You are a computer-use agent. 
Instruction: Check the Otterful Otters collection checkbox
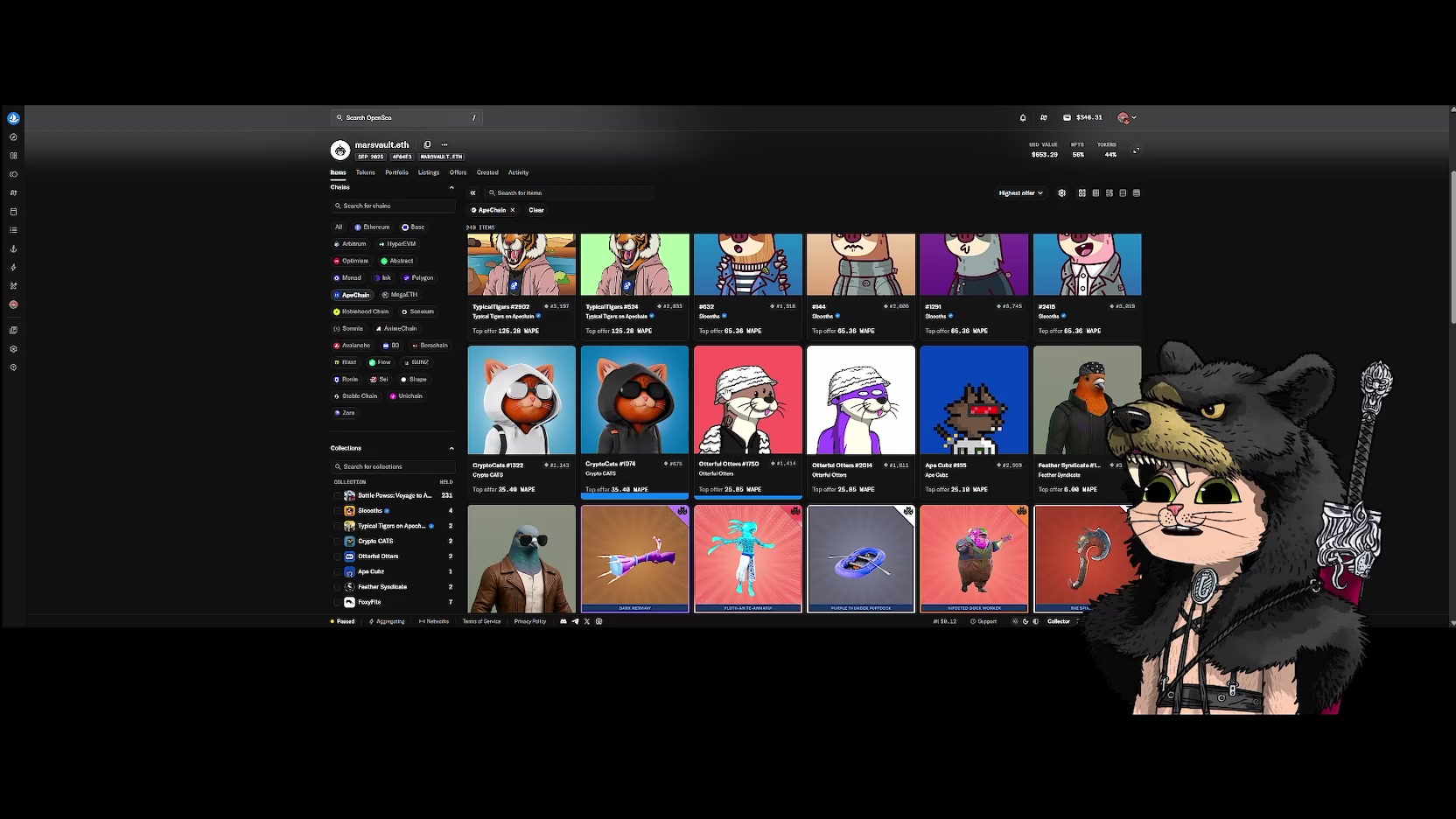point(337,556)
